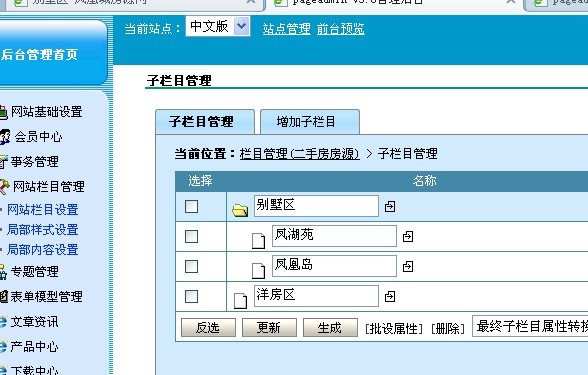Open 下载中心 in the sidebar

click(x=34, y=370)
